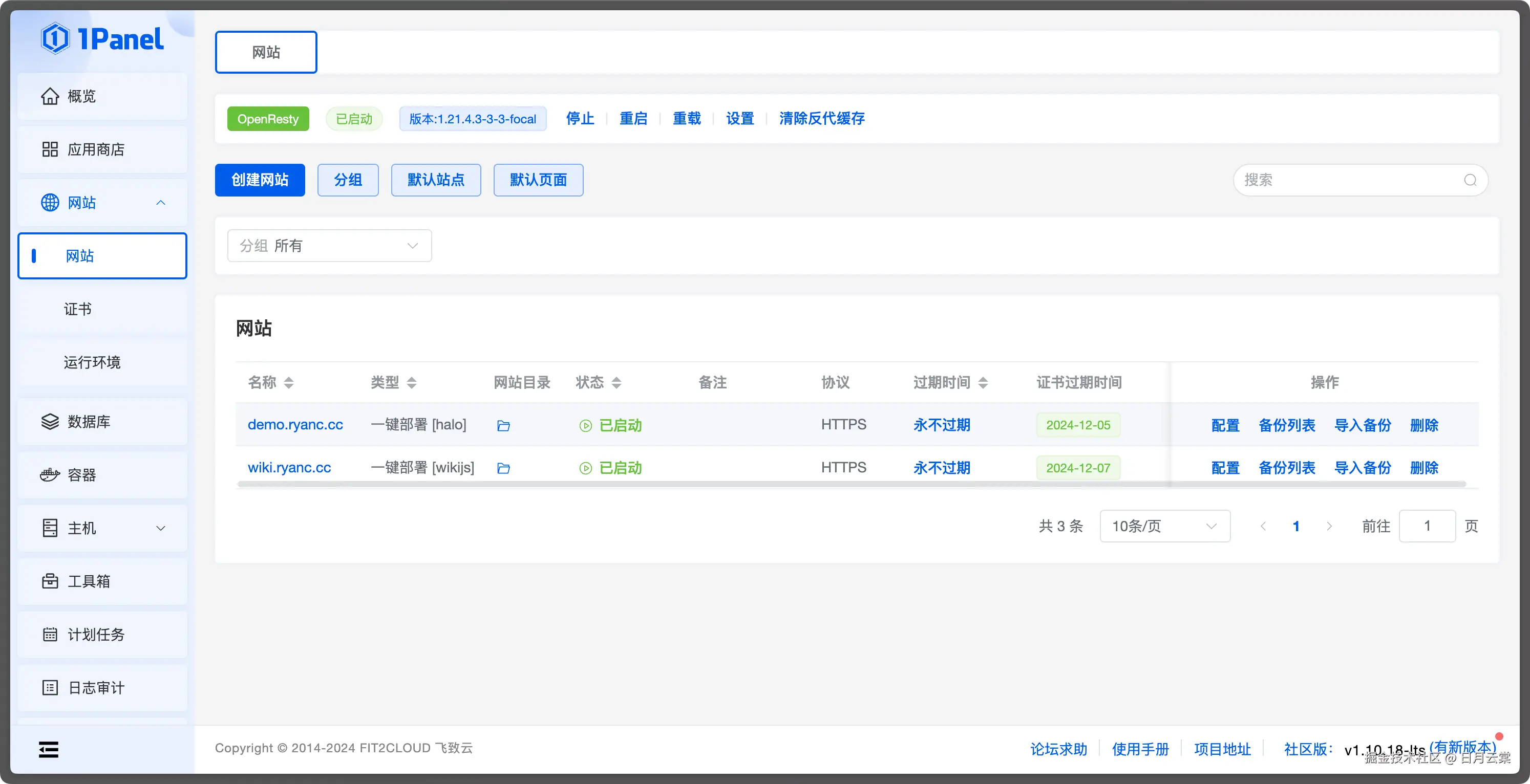Viewport: 1530px width, 784px height.
Task: Collapse sidebar using bottom menu icon
Action: tap(48, 749)
